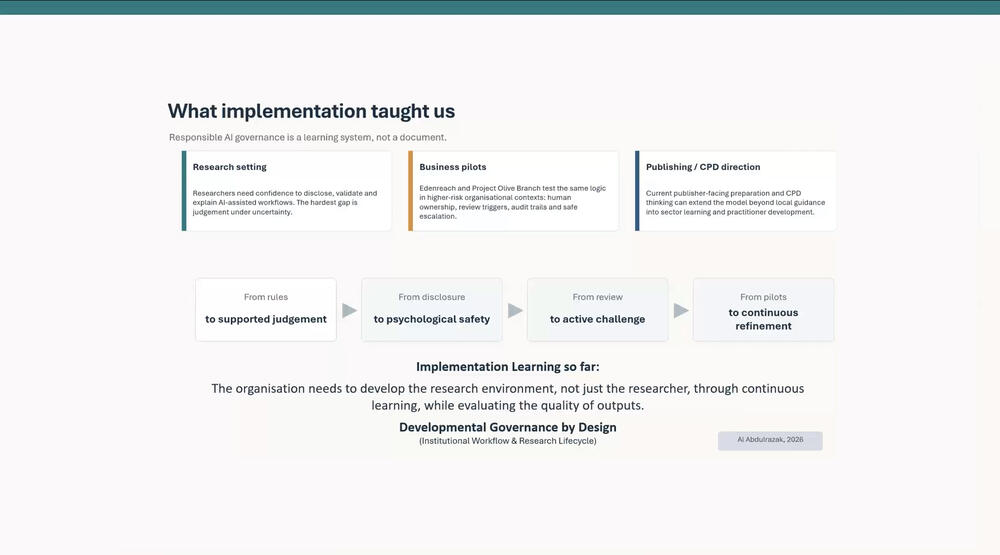1000x555 pixels.
Task: Click the 'From review' label
Action: click(x=598, y=297)
